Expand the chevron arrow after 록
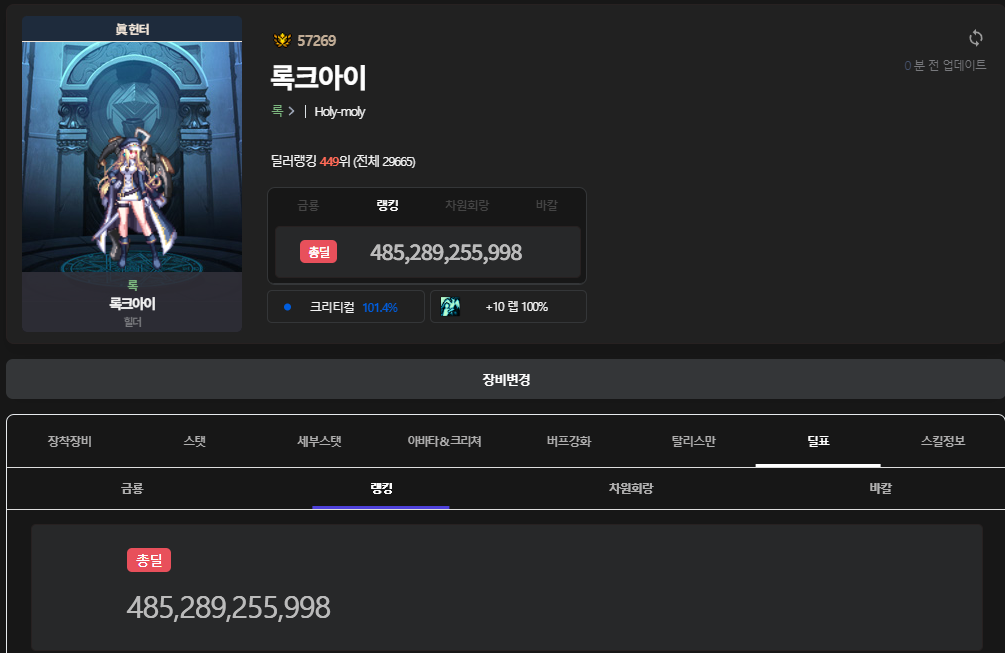This screenshot has width=1005, height=653. [x=291, y=111]
